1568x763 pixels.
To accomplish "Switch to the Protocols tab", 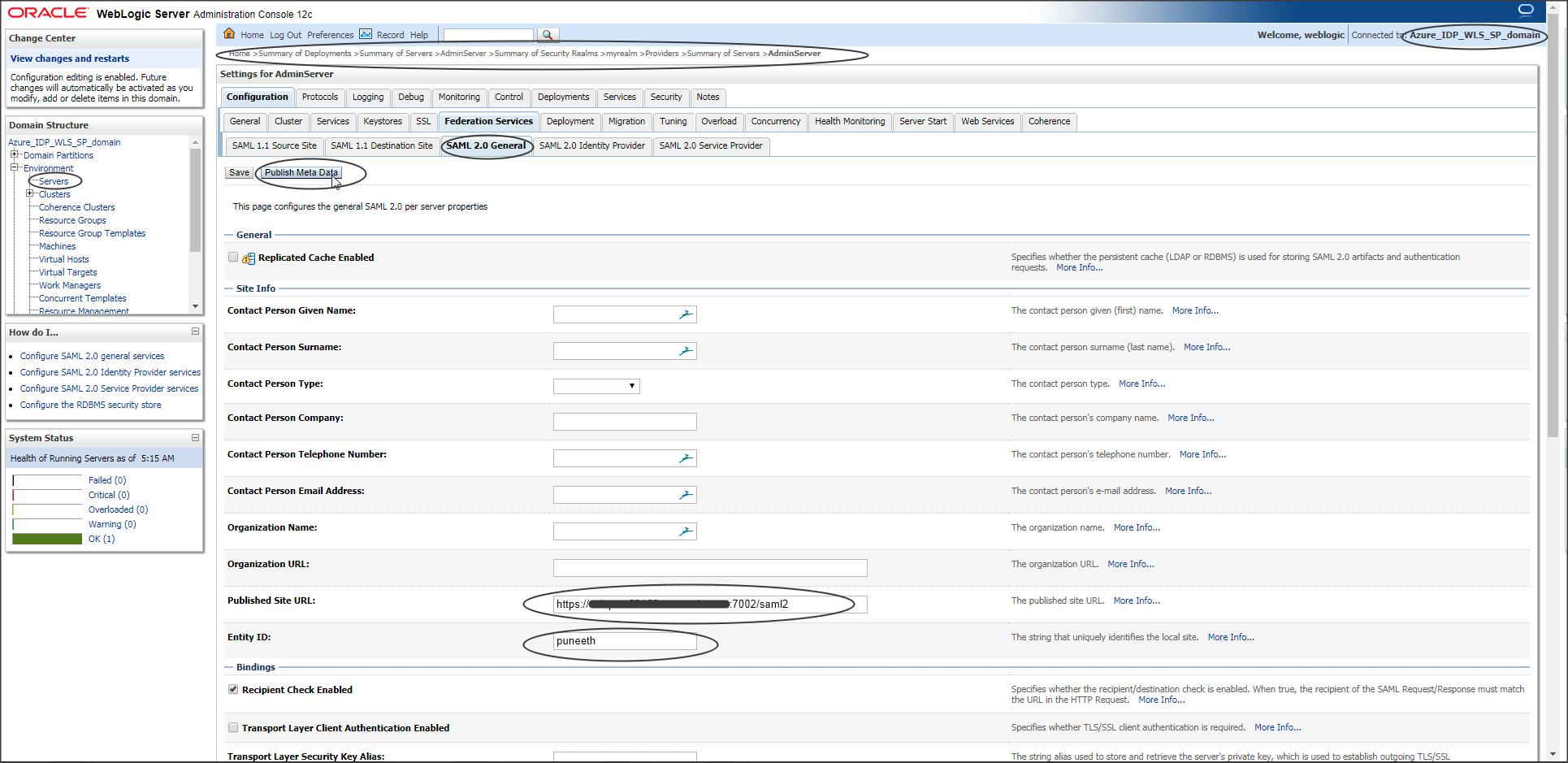I will (x=319, y=98).
